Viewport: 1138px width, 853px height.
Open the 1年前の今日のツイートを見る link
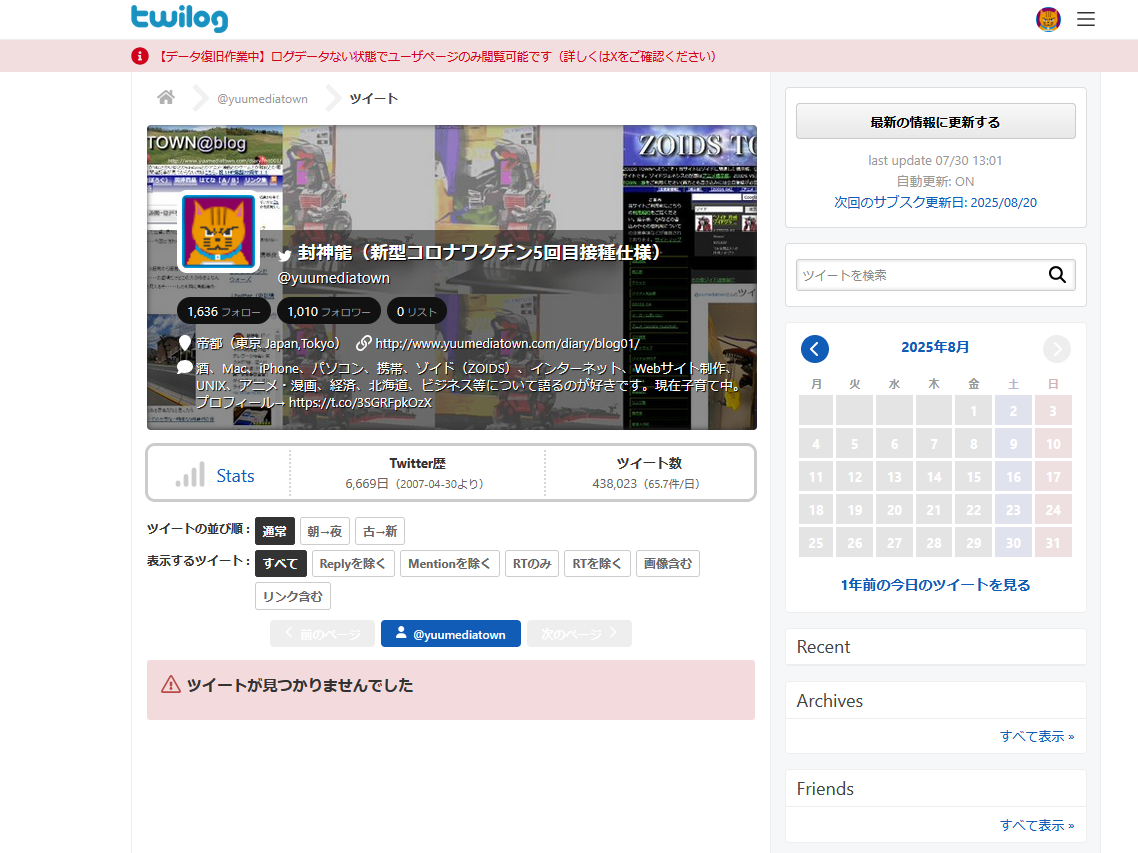coord(935,584)
